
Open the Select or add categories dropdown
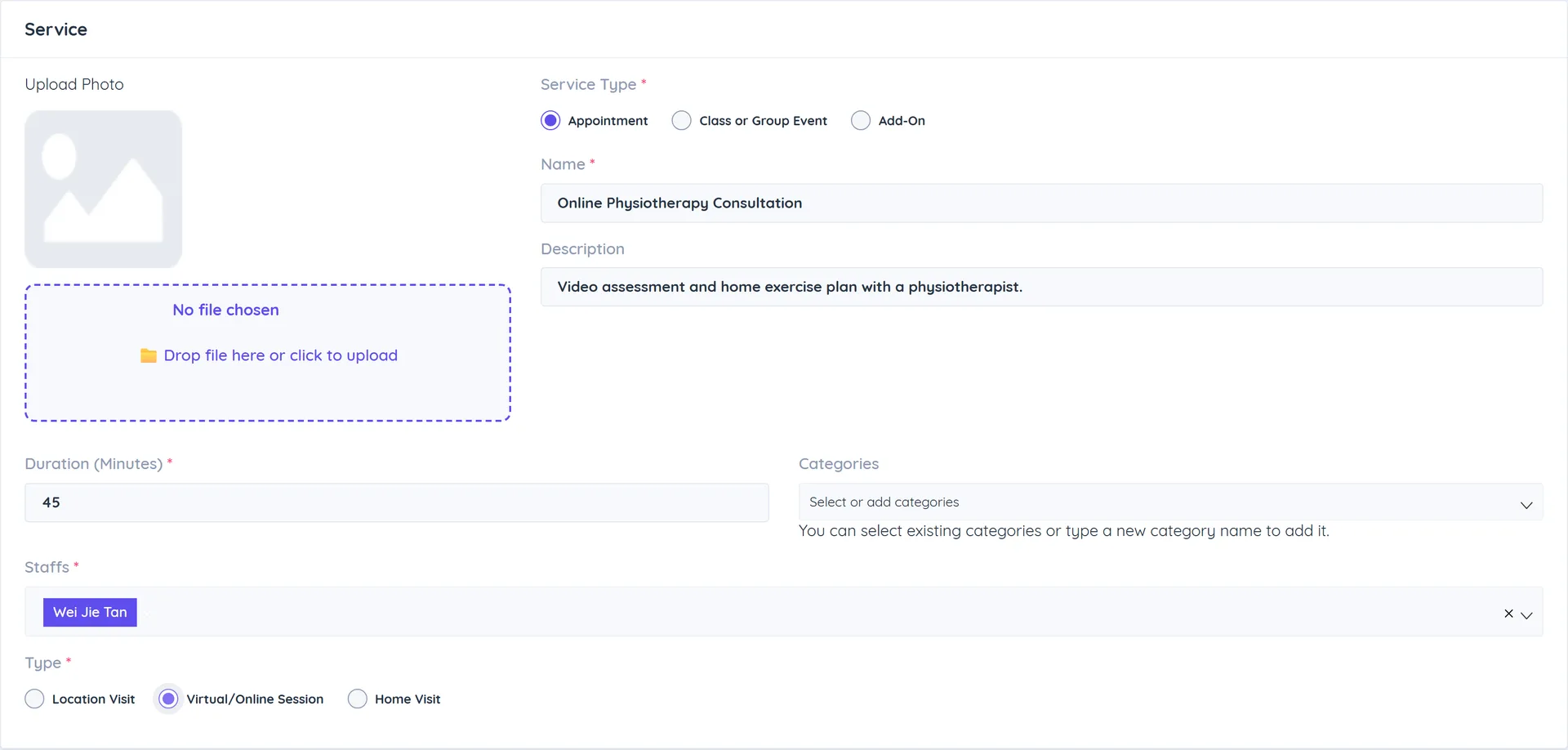pyautogui.click(x=1170, y=502)
